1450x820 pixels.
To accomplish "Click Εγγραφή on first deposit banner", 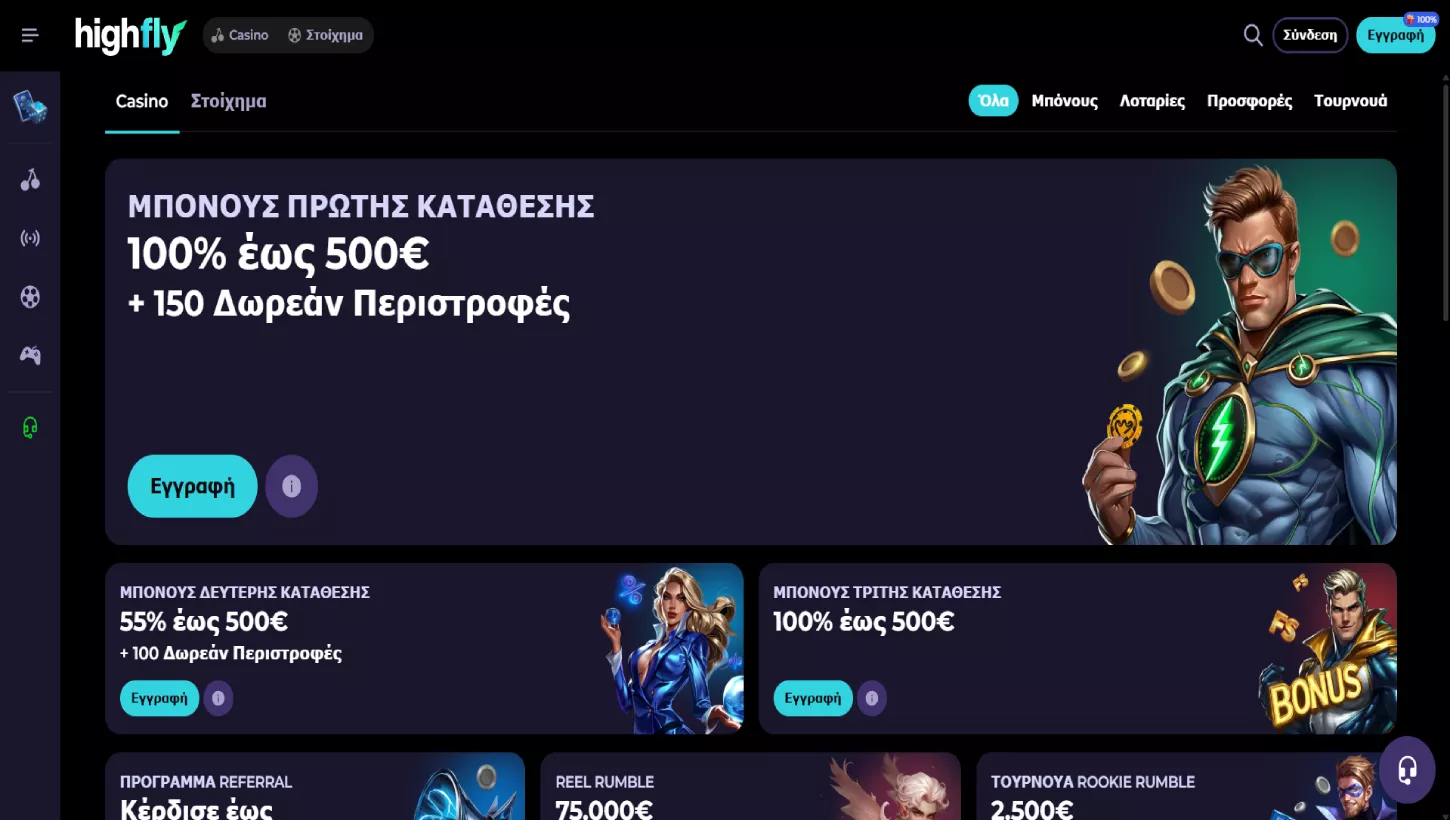I will [x=192, y=486].
